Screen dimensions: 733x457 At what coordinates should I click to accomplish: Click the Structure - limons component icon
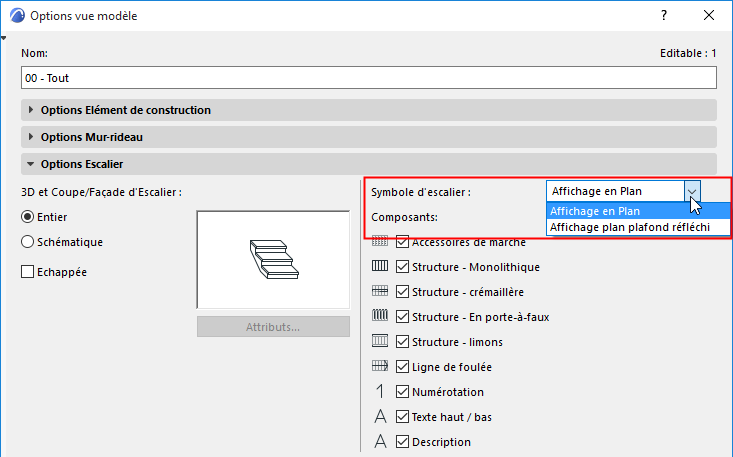[380, 341]
